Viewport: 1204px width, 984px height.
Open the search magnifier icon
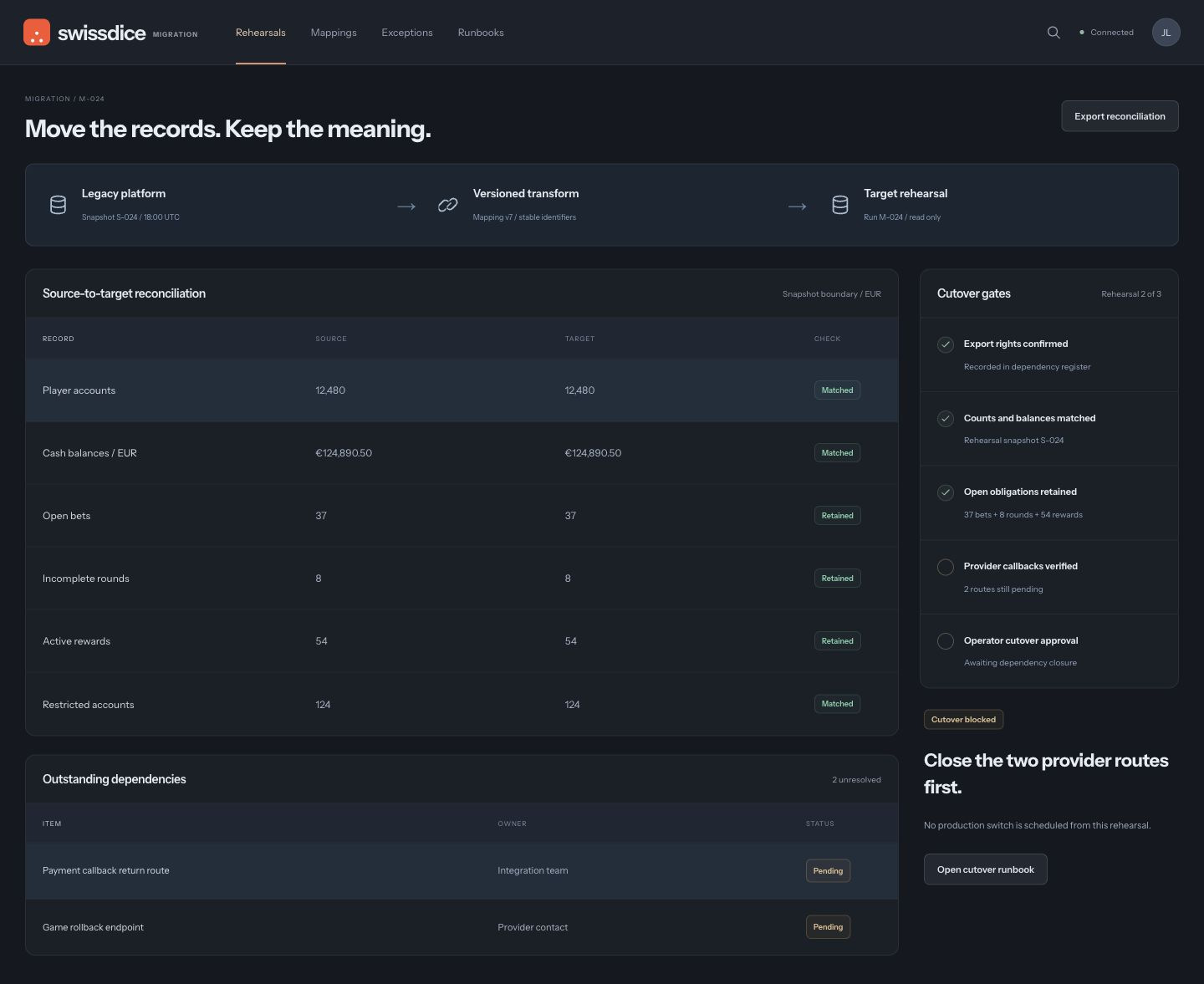coord(1053,33)
